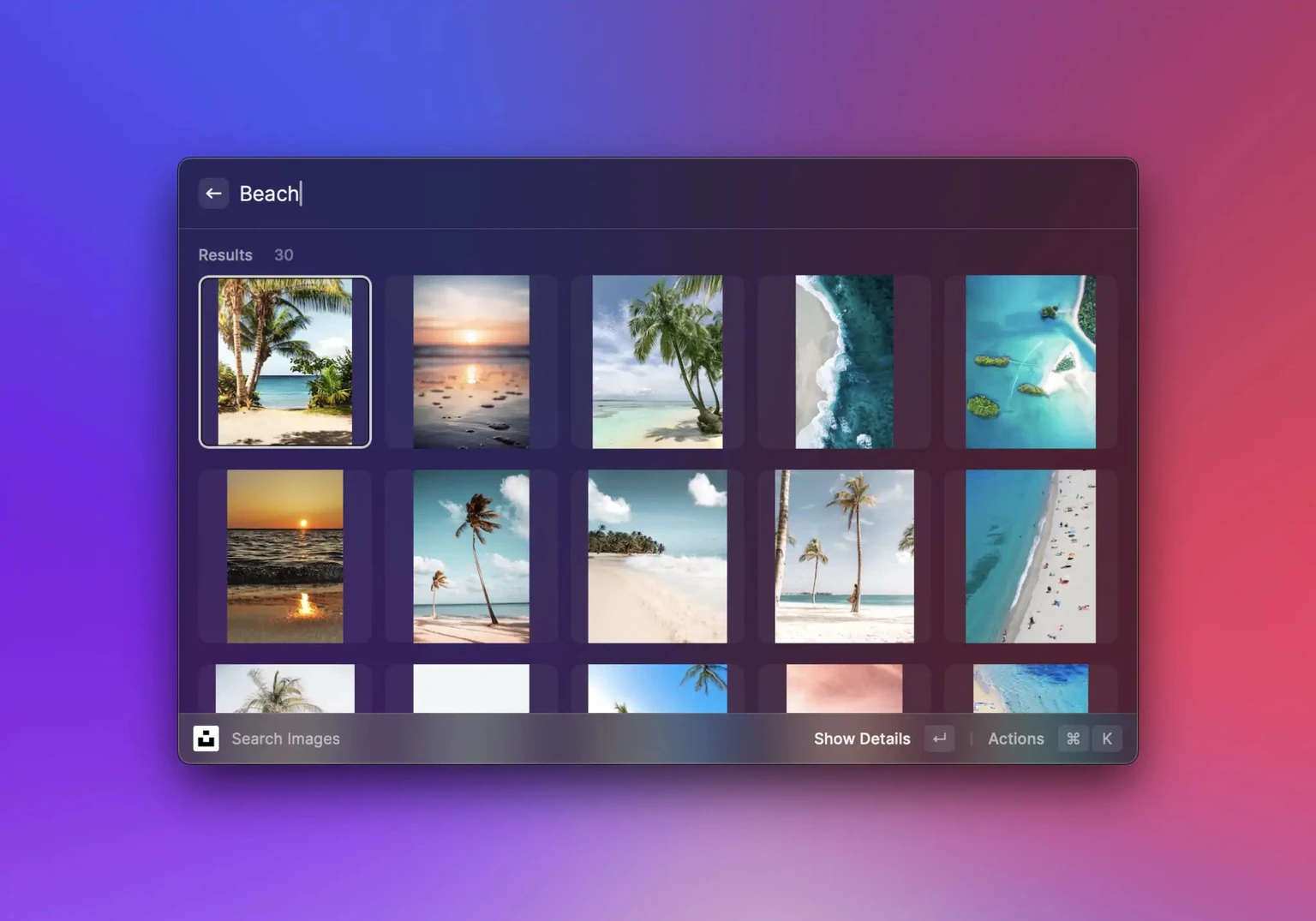Click the partially visible pink sky photo

[x=844, y=688]
